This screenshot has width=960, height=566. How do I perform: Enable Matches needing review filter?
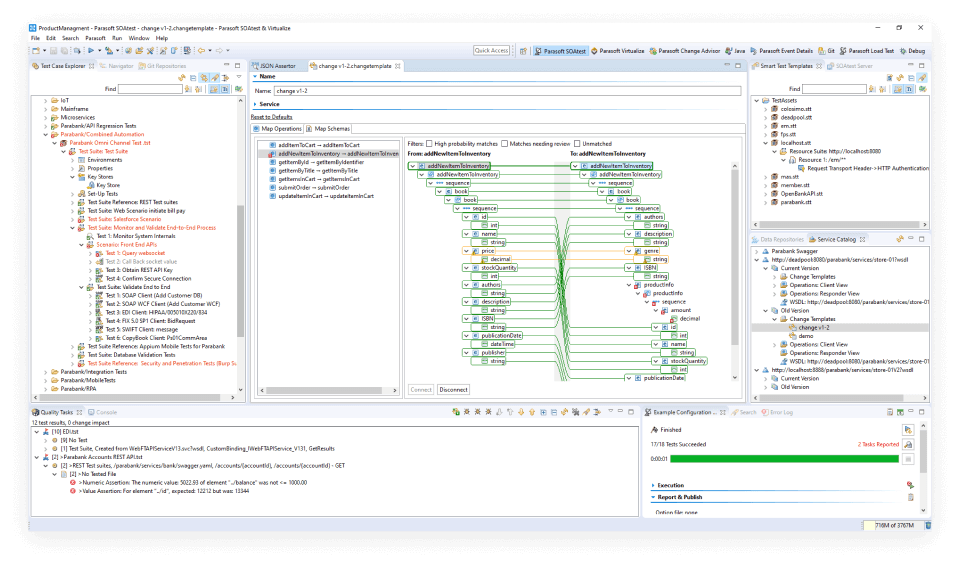point(504,144)
